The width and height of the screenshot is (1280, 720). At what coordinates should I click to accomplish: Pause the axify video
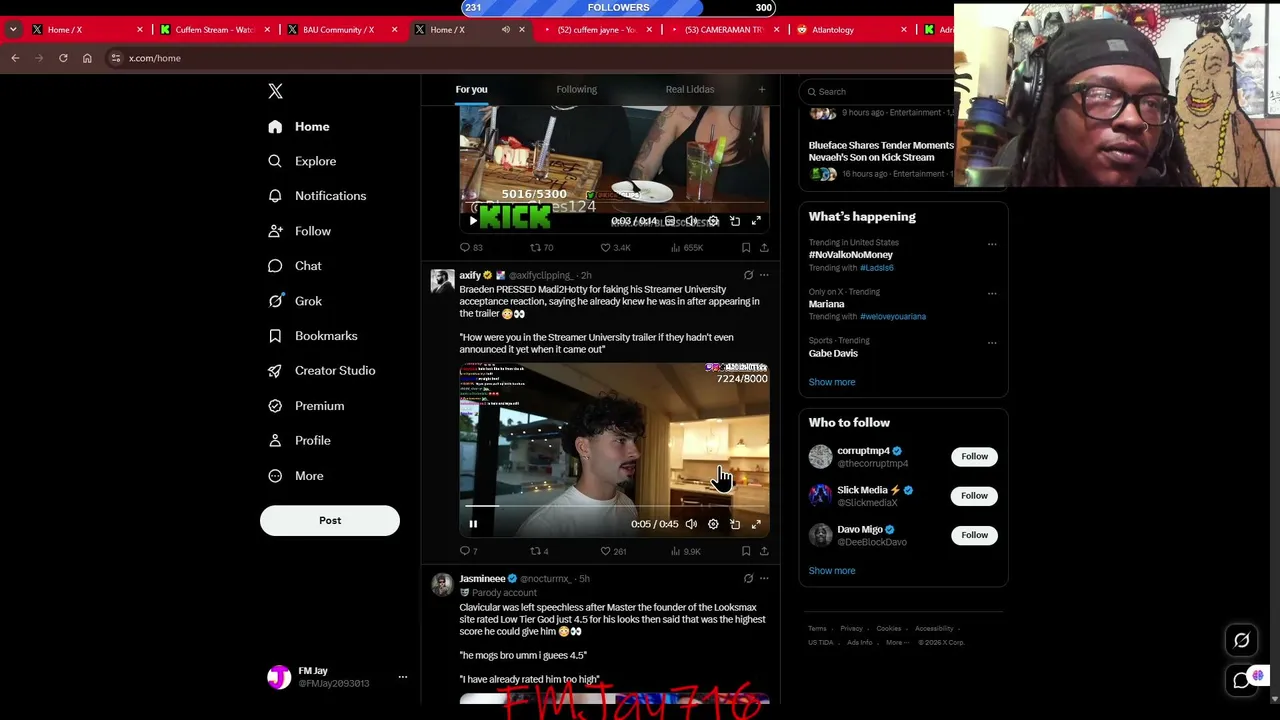click(473, 524)
